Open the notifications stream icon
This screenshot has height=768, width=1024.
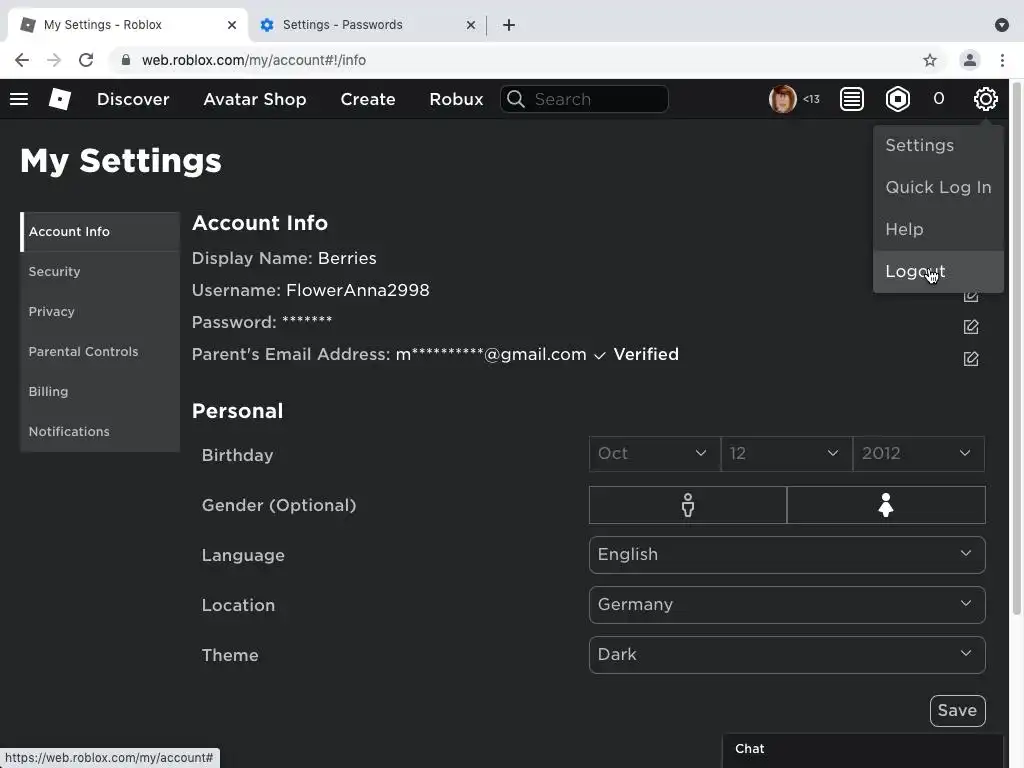(852, 99)
